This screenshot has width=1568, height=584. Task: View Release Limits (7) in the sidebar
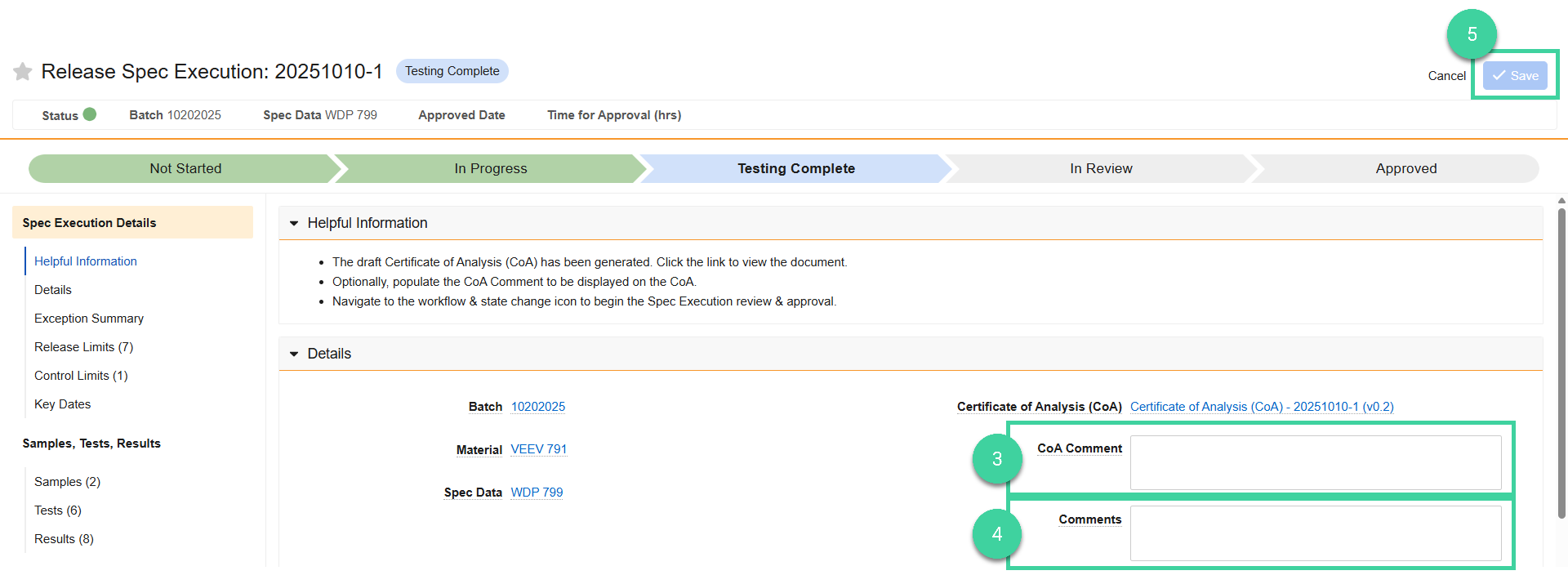(83, 346)
